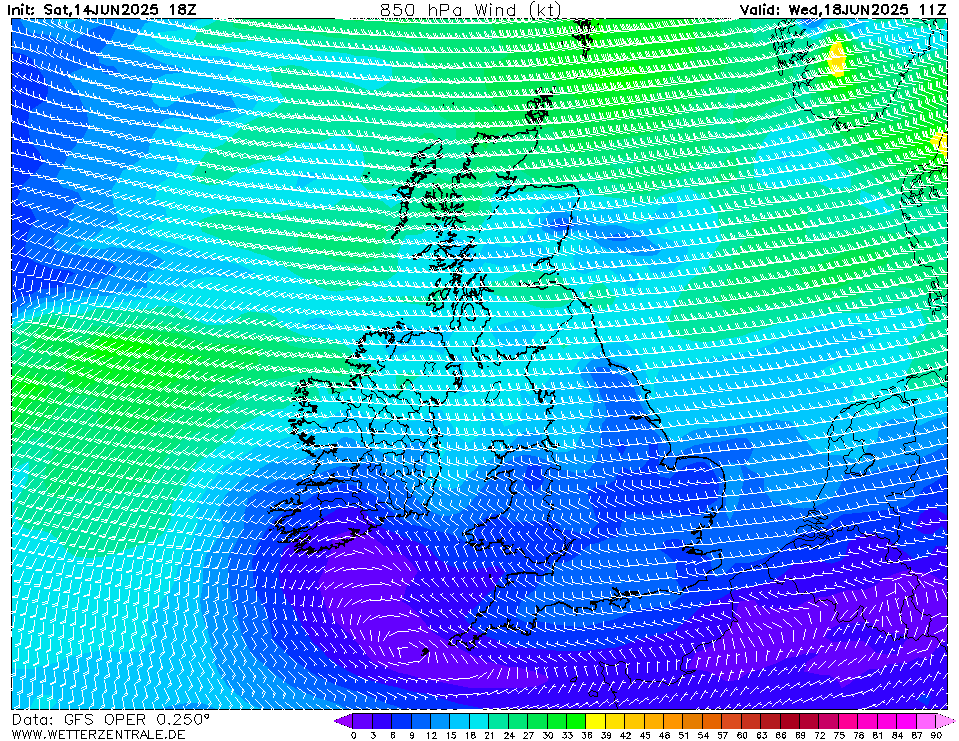Click the '90' label under the colorbar

[936, 735]
